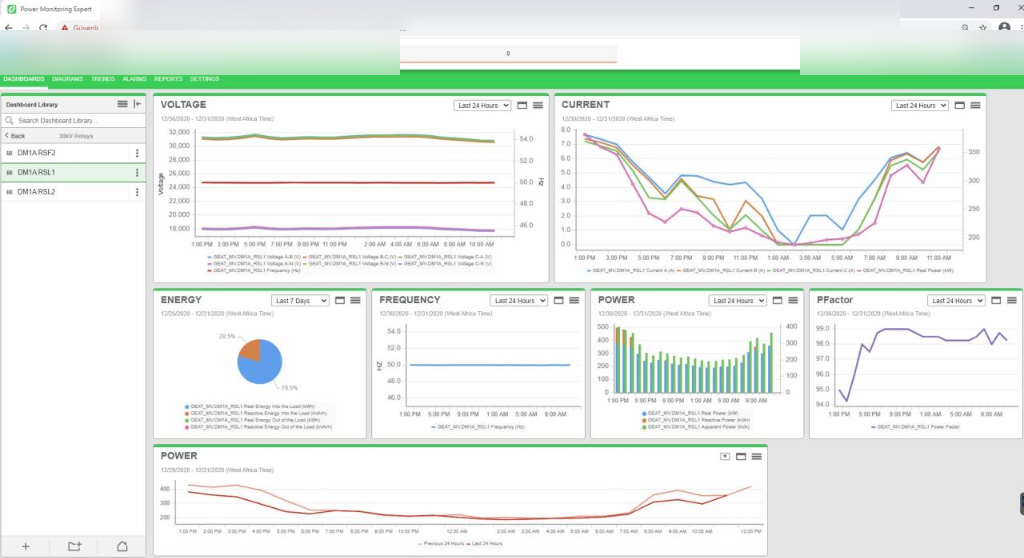Open browser profile avatar

(1004, 27)
